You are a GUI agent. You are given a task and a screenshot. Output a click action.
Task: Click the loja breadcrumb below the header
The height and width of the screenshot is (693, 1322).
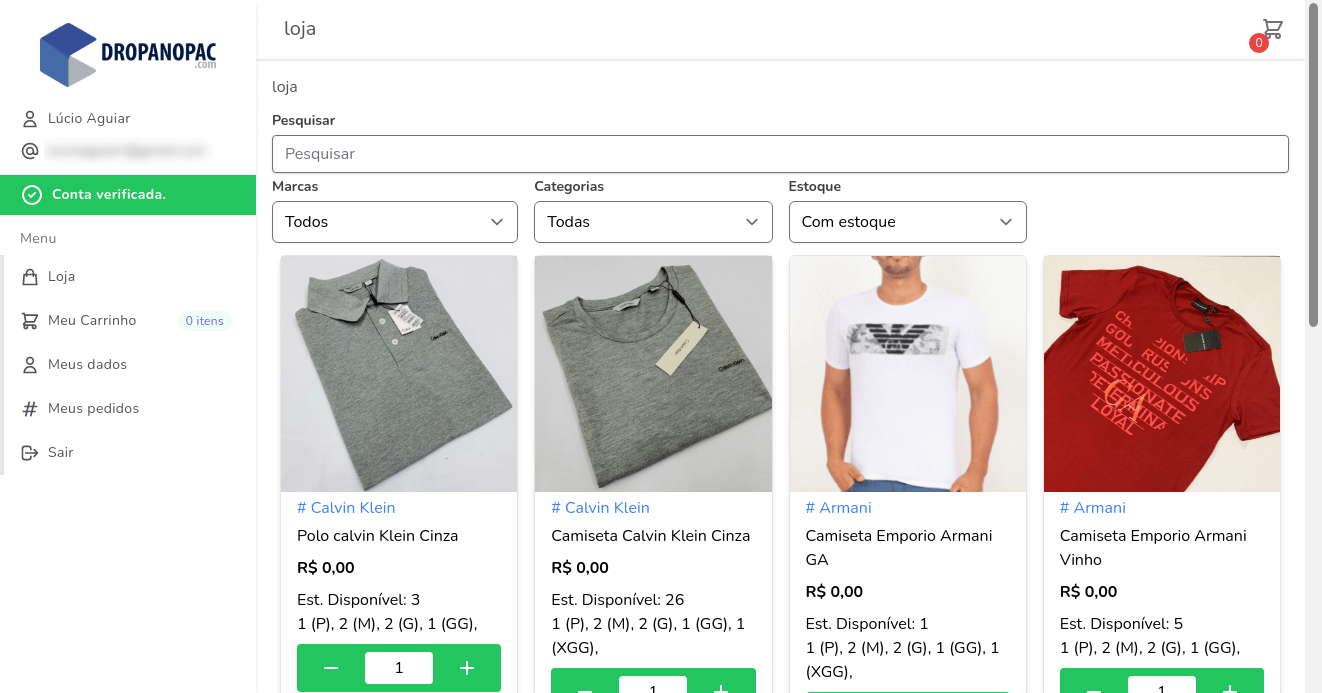point(285,87)
